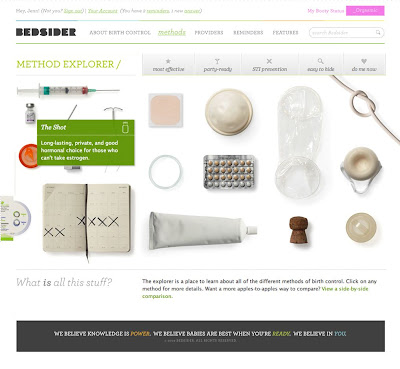Open the female condom image

click(299, 142)
